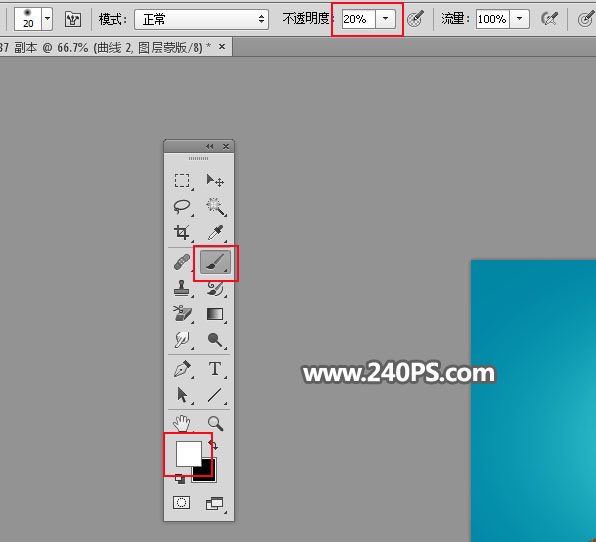
Task: Select the Clone Stamp tool
Action: [182, 288]
